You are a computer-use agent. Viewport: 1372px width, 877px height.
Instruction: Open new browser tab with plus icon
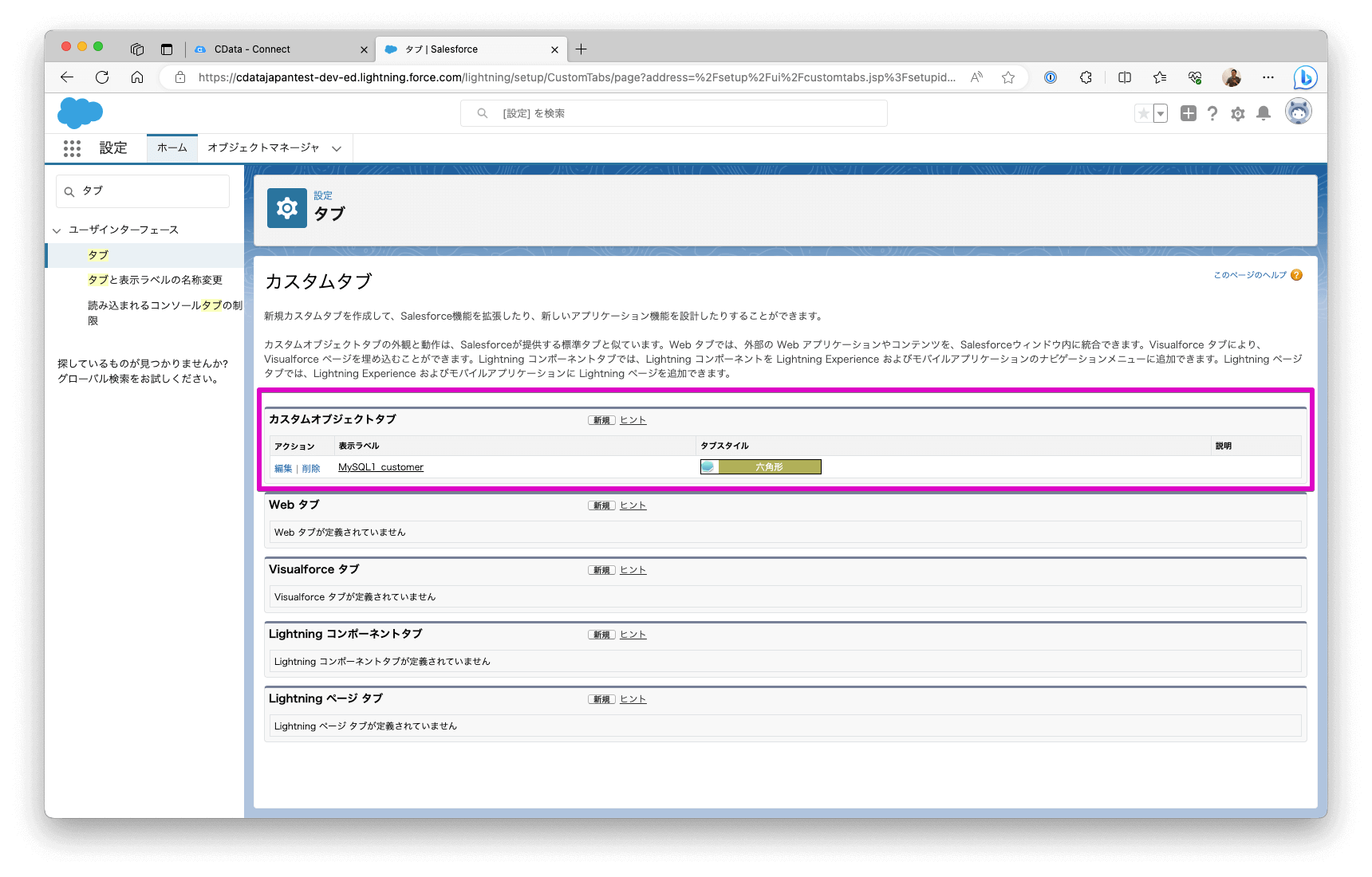(x=582, y=49)
